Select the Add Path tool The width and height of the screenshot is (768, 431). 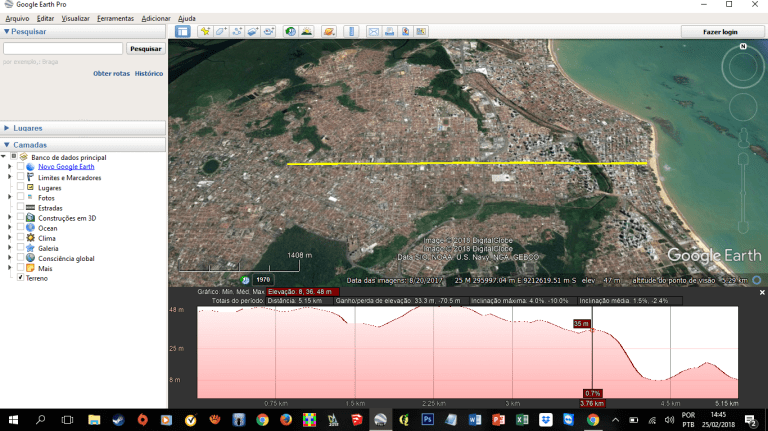click(237, 31)
